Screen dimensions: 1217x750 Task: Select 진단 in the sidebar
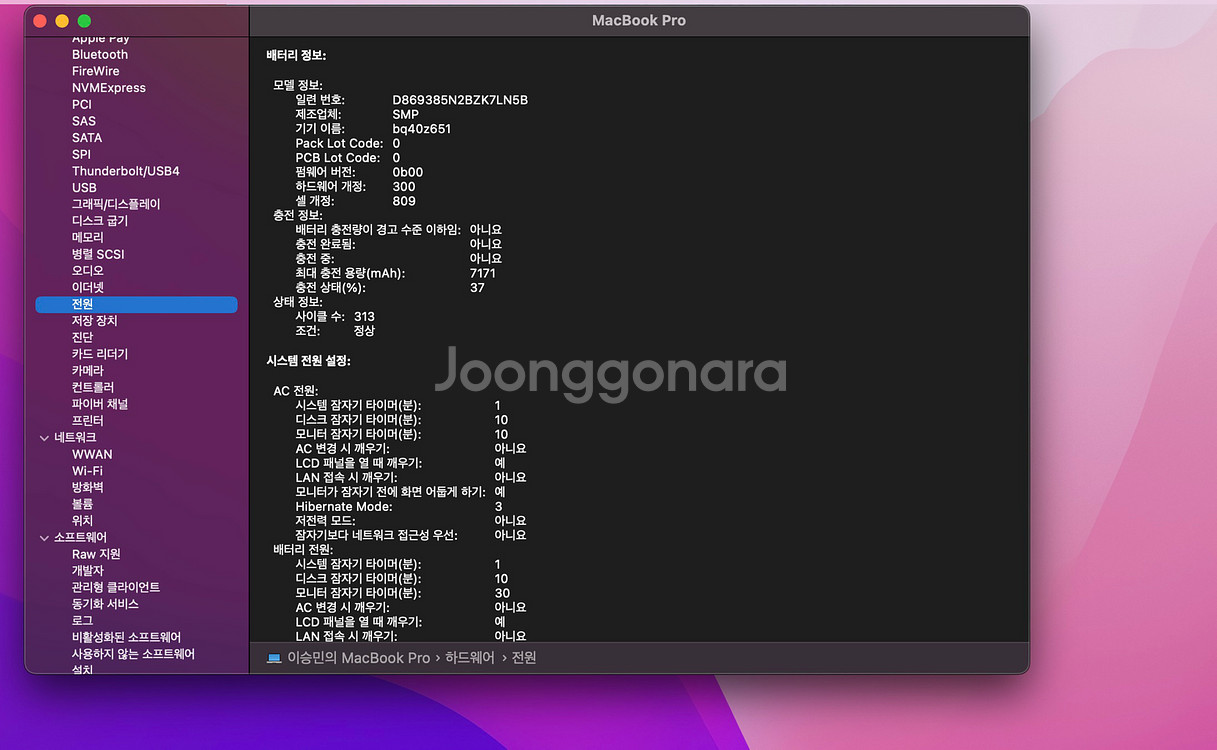[83, 338]
